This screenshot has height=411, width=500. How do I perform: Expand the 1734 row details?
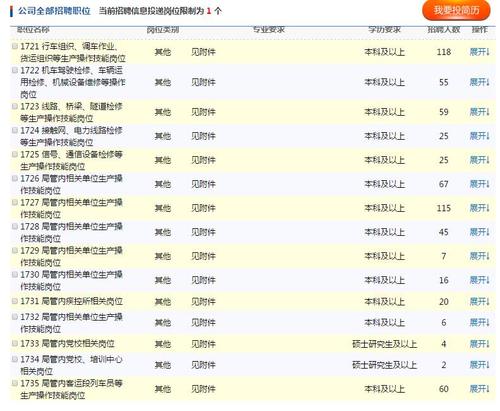[x=479, y=365]
